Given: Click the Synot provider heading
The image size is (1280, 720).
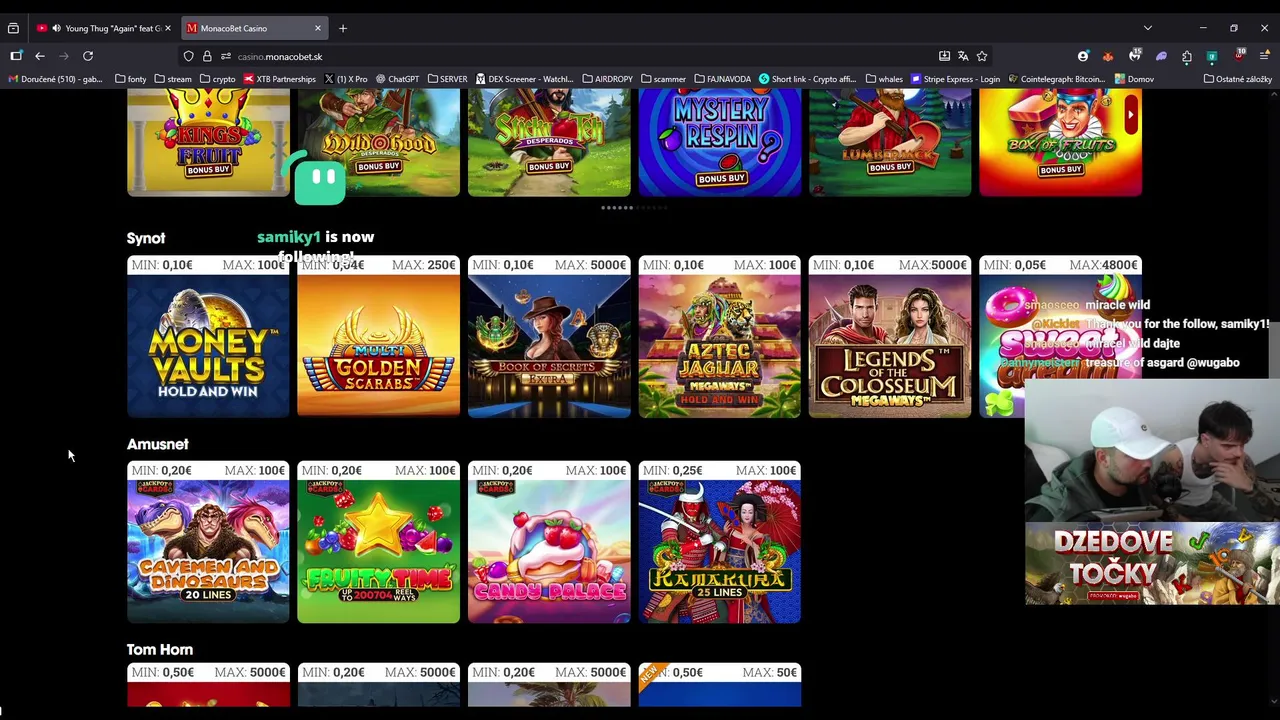Looking at the screenshot, I should 146,238.
